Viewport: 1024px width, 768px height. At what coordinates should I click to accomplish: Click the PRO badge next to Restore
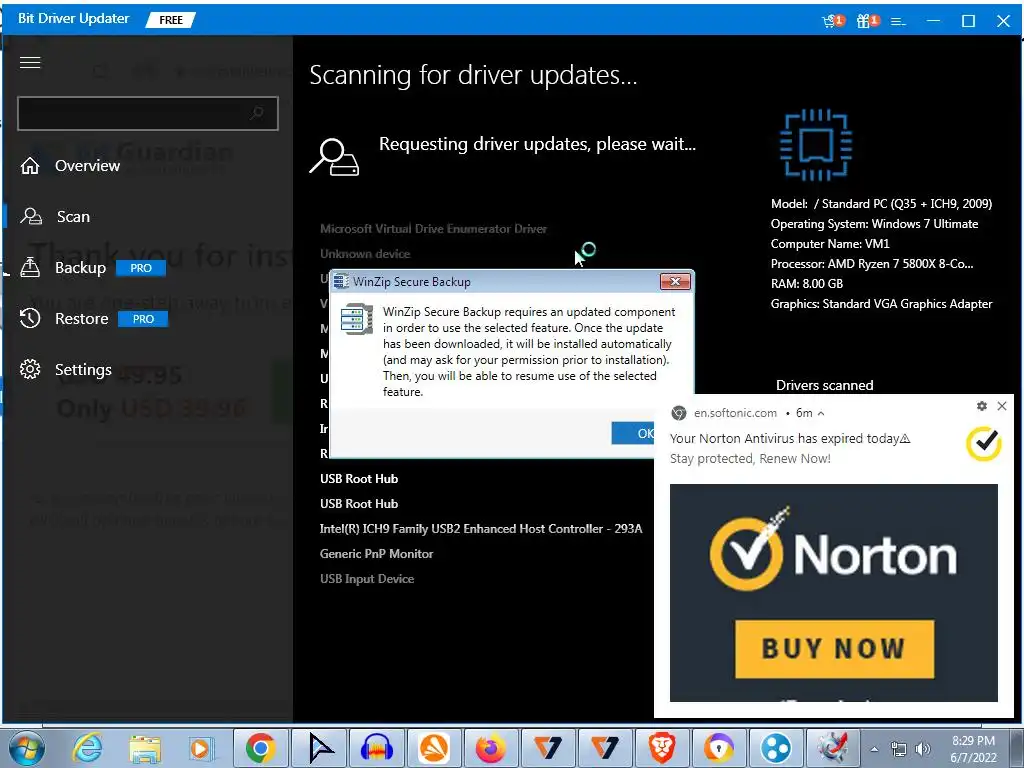point(143,319)
